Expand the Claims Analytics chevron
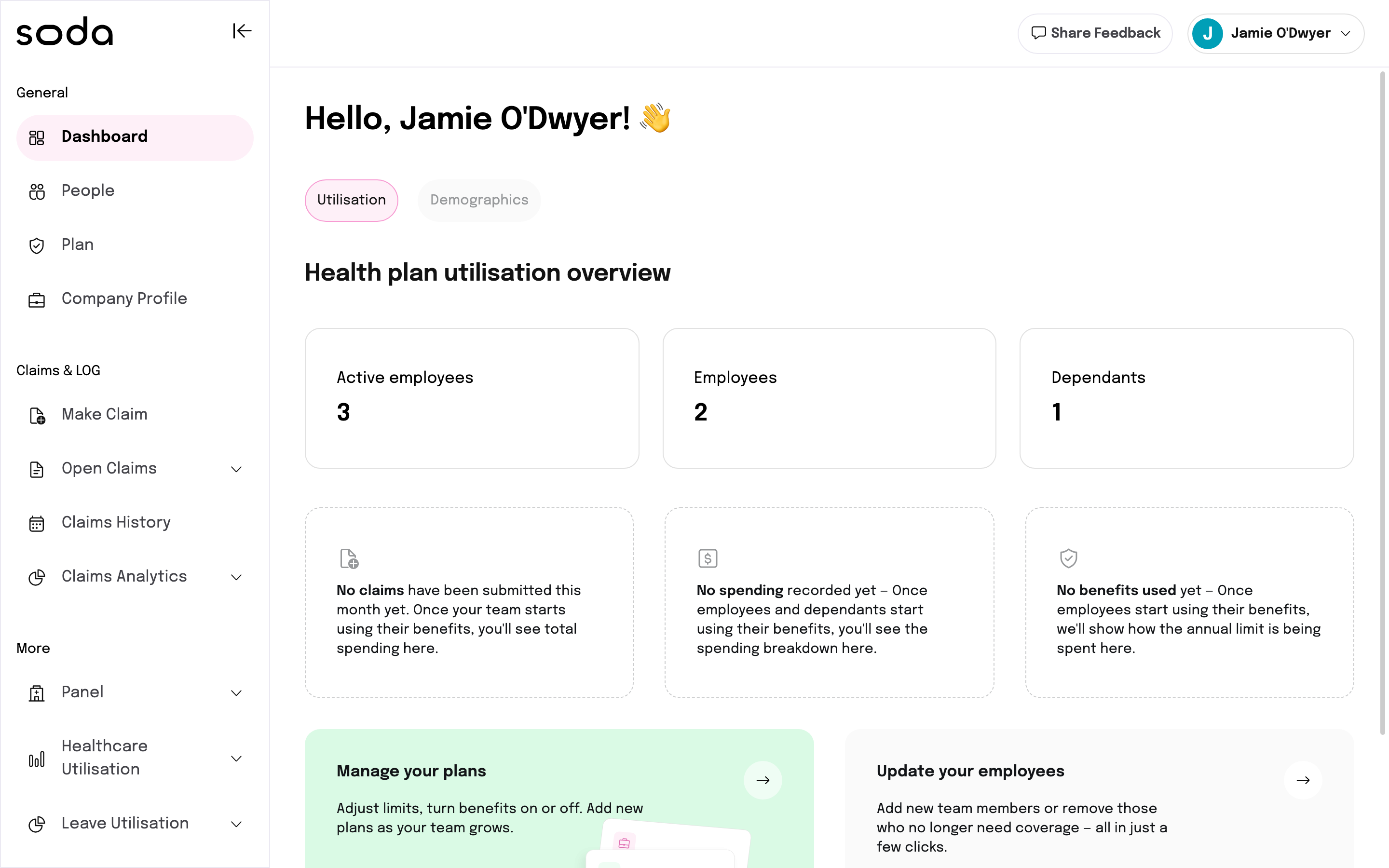The width and height of the screenshot is (1389, 868). point(236,577)
